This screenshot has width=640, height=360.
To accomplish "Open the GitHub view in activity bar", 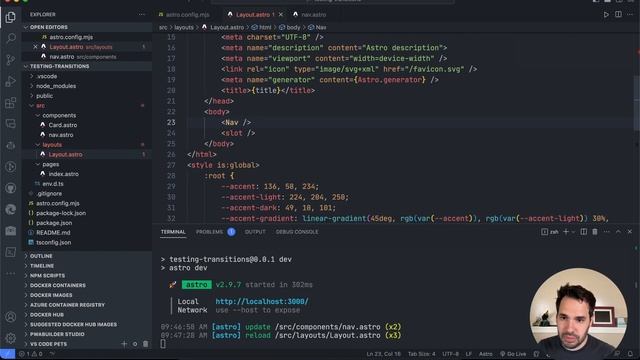I will [x=11, y=188].
